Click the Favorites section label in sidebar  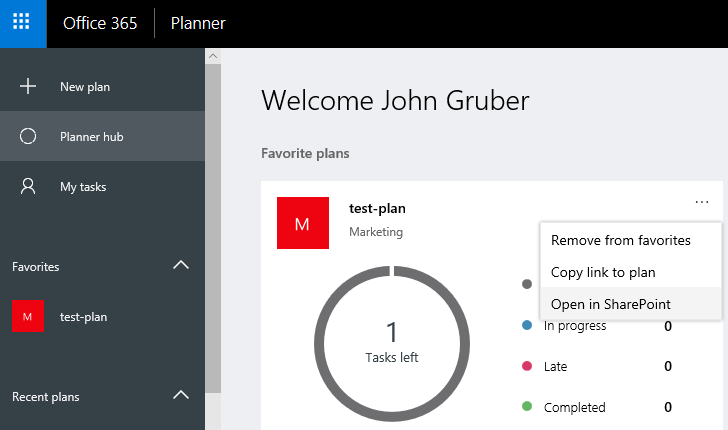click(36, 267)
